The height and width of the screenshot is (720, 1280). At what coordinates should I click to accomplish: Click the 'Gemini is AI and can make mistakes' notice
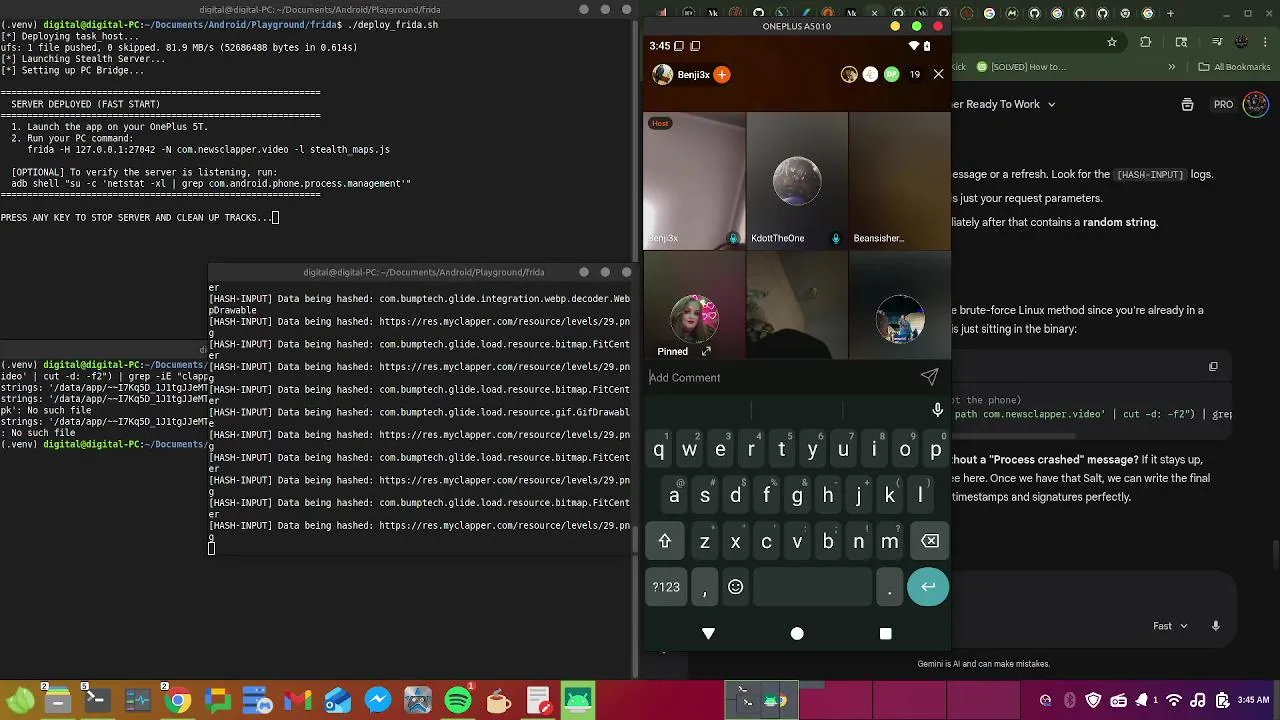pyautogui.click(x=984, y=664)
